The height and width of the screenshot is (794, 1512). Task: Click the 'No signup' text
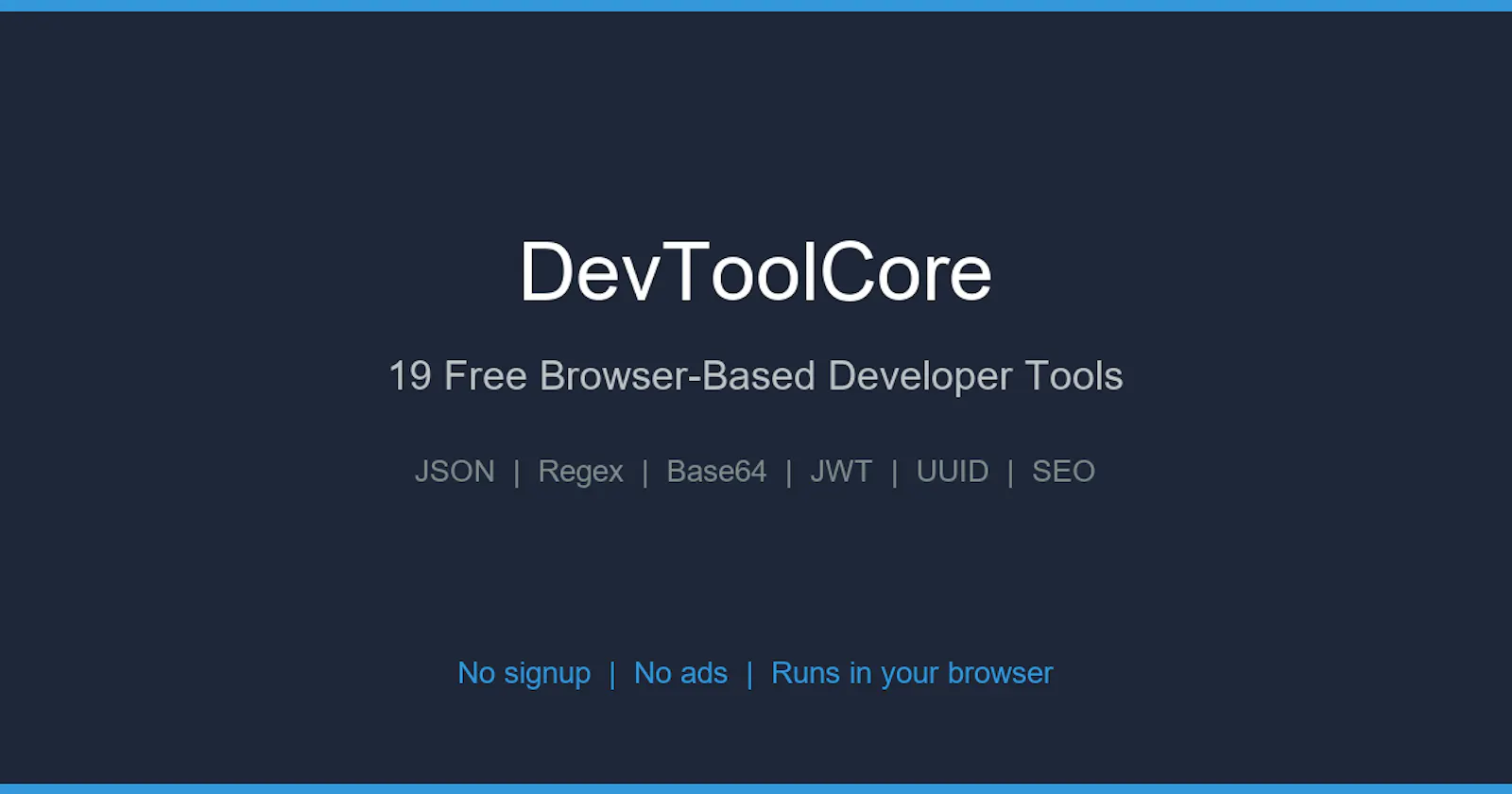click(524, 674)
